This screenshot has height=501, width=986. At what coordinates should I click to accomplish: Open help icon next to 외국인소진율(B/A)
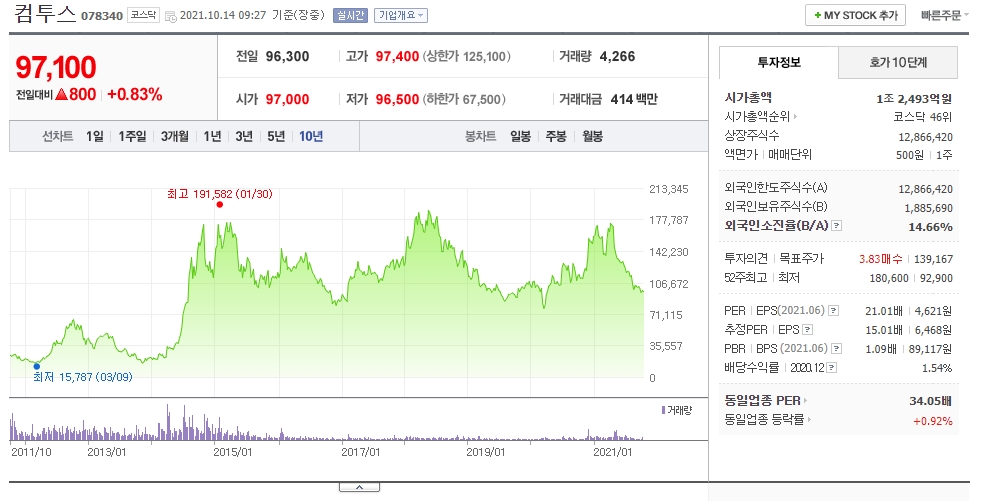[836, 226]
